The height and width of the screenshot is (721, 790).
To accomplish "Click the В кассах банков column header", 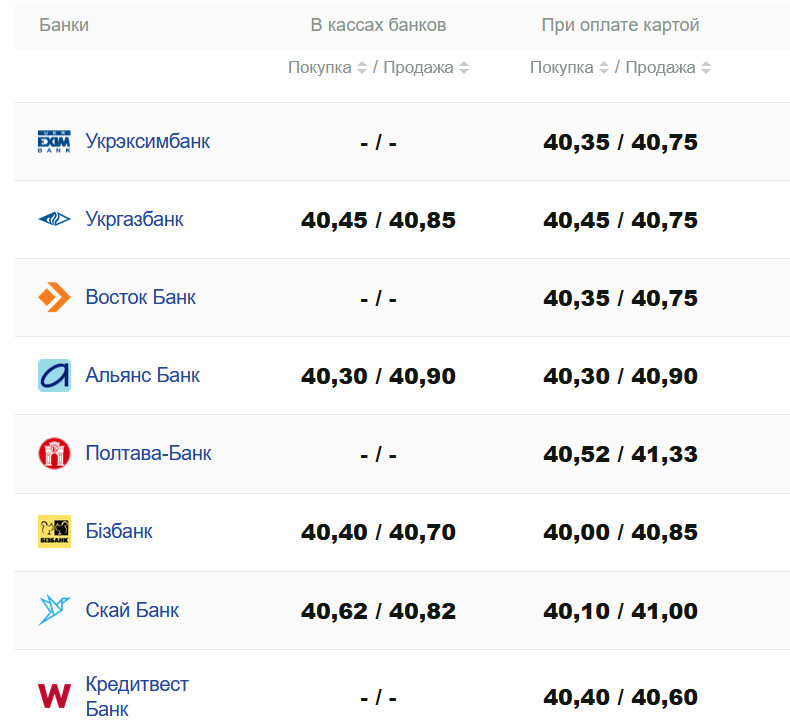I will click(378, 25).
